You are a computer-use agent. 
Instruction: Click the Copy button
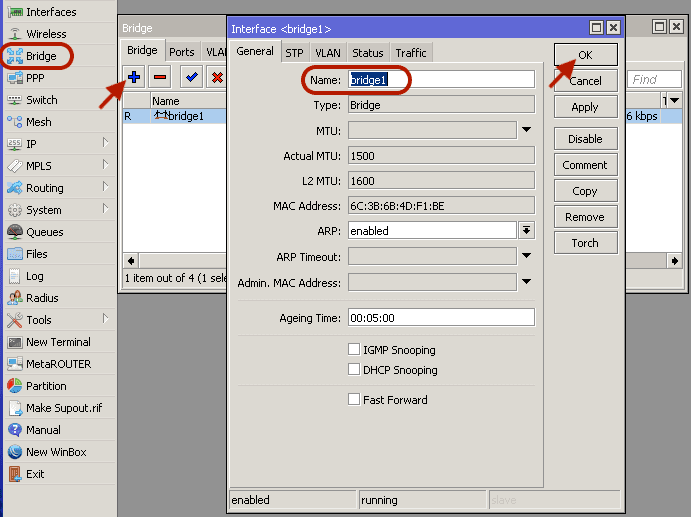[586, 191]
